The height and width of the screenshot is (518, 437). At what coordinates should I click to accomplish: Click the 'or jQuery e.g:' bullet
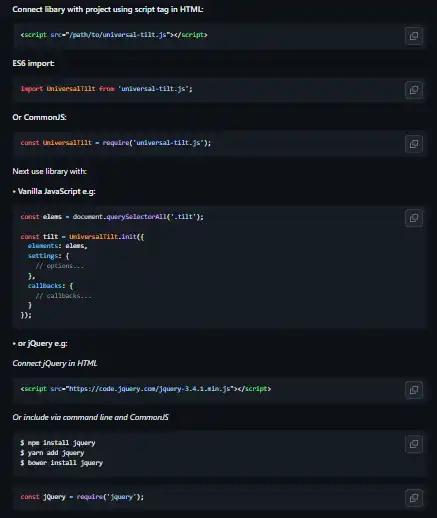(x=40, y=343)
